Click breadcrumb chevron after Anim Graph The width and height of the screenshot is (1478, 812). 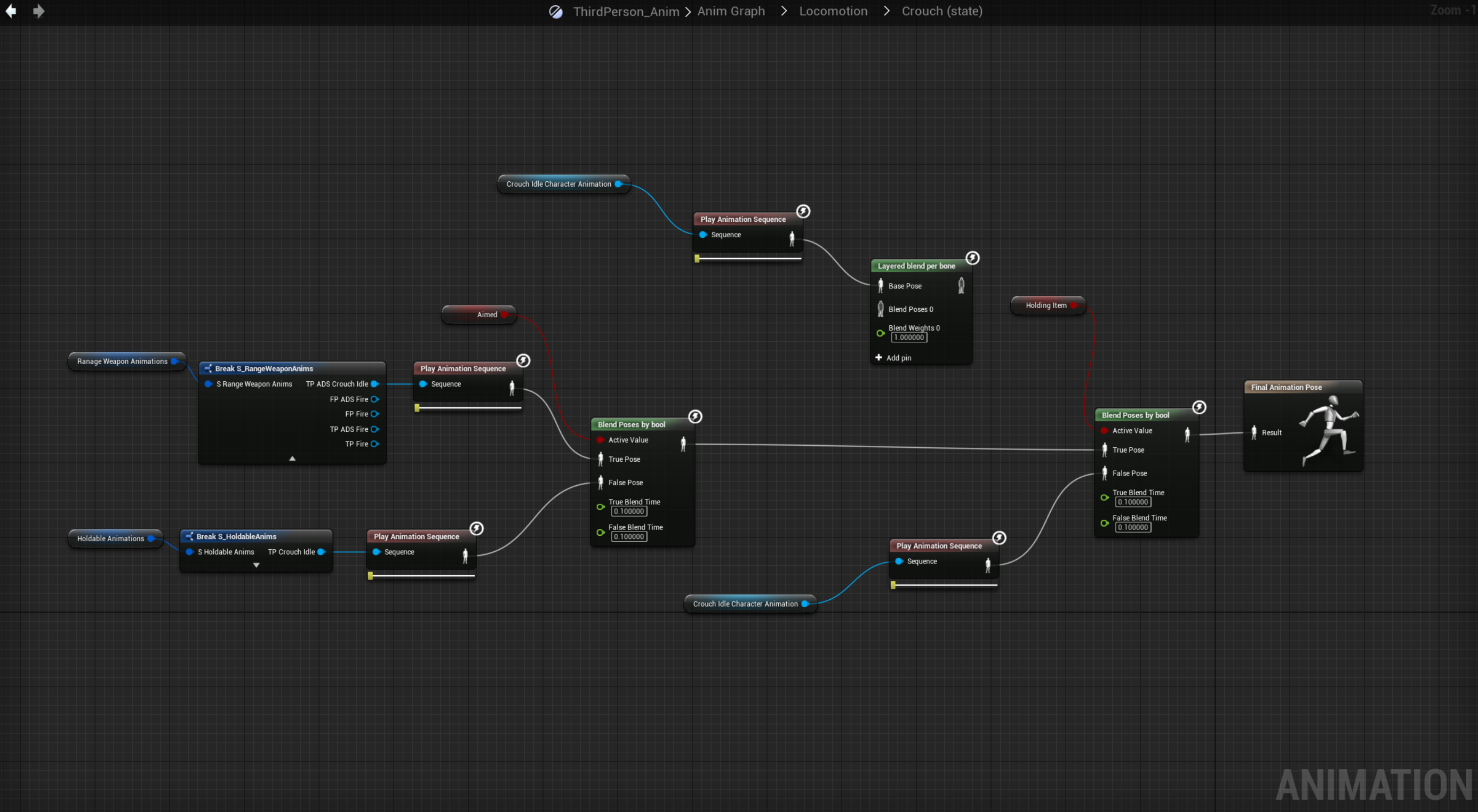(783, 11)
